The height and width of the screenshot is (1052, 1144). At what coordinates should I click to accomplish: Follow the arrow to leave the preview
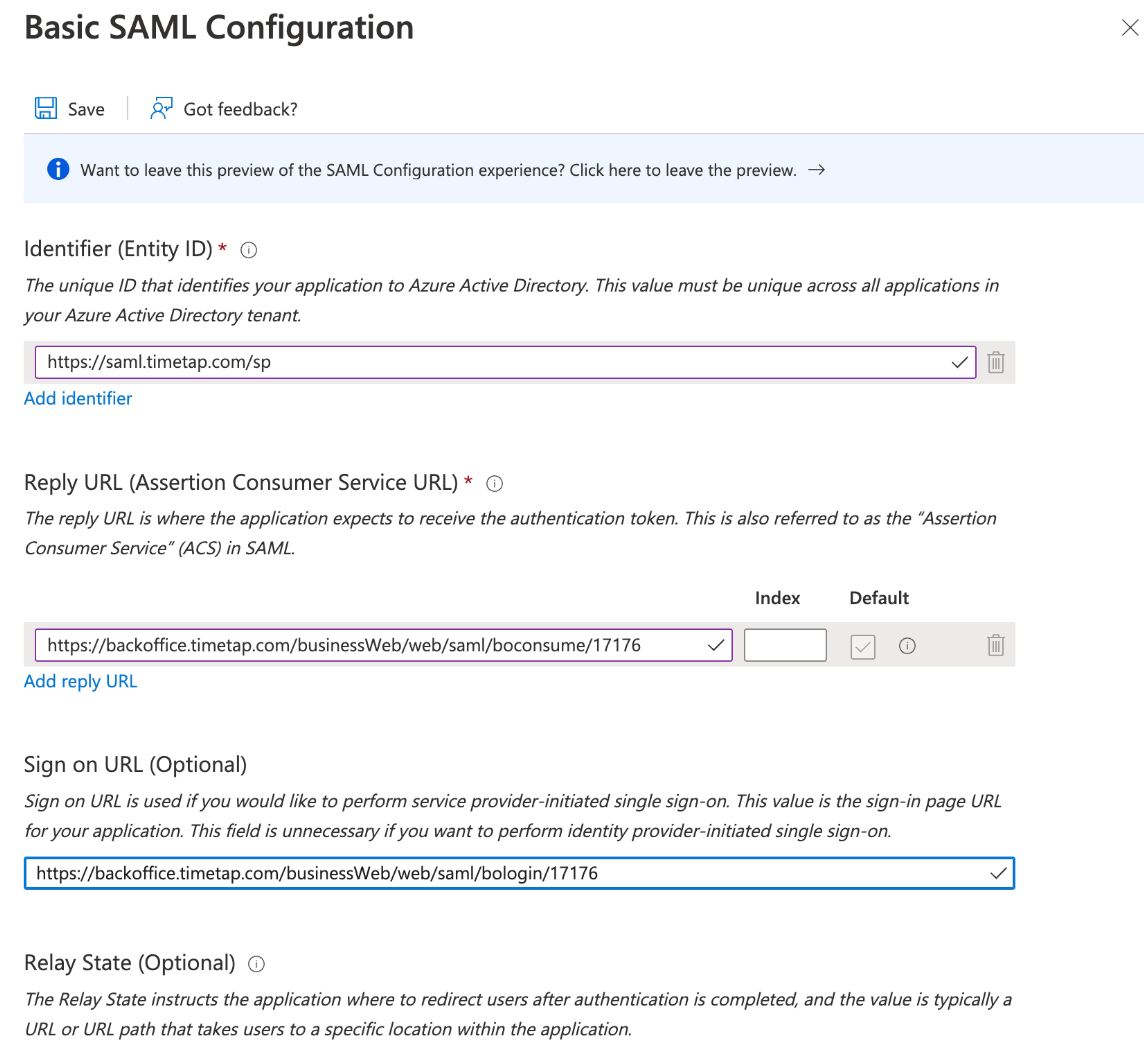point(817,170)
